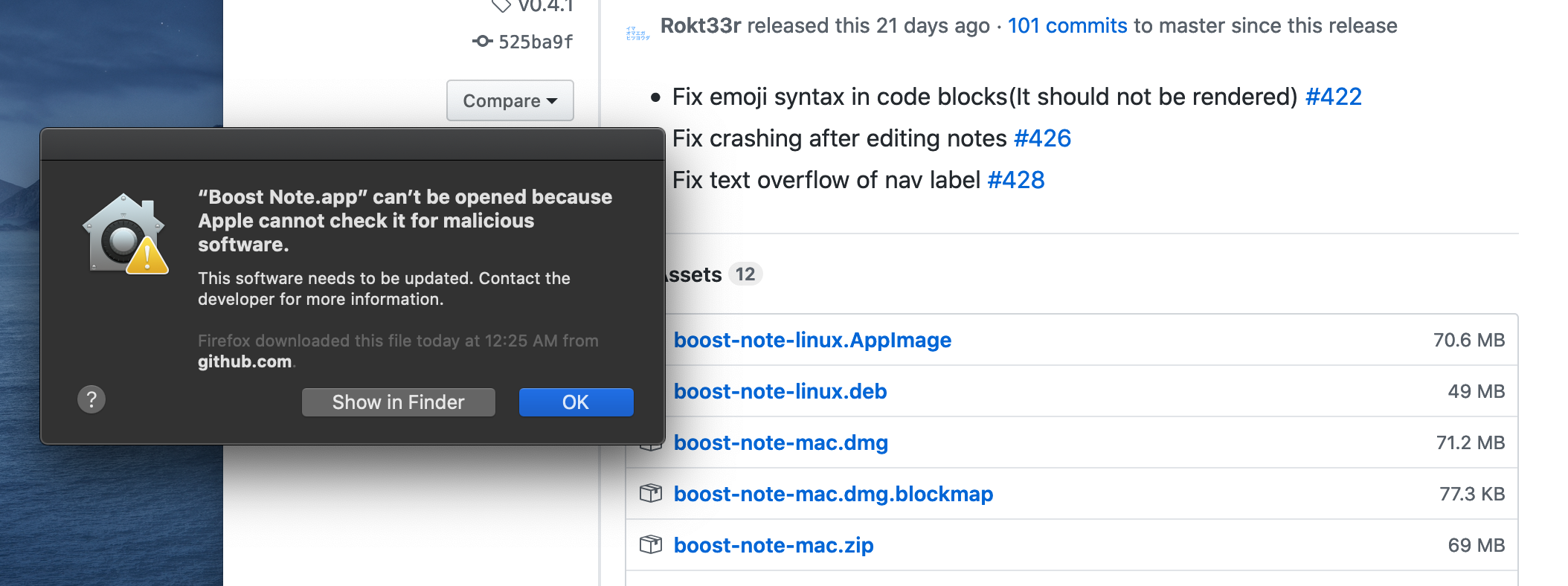Click the 70.6 MB file size
The height and width of the screenshot is (586, 1568).
coord(1469,340)
